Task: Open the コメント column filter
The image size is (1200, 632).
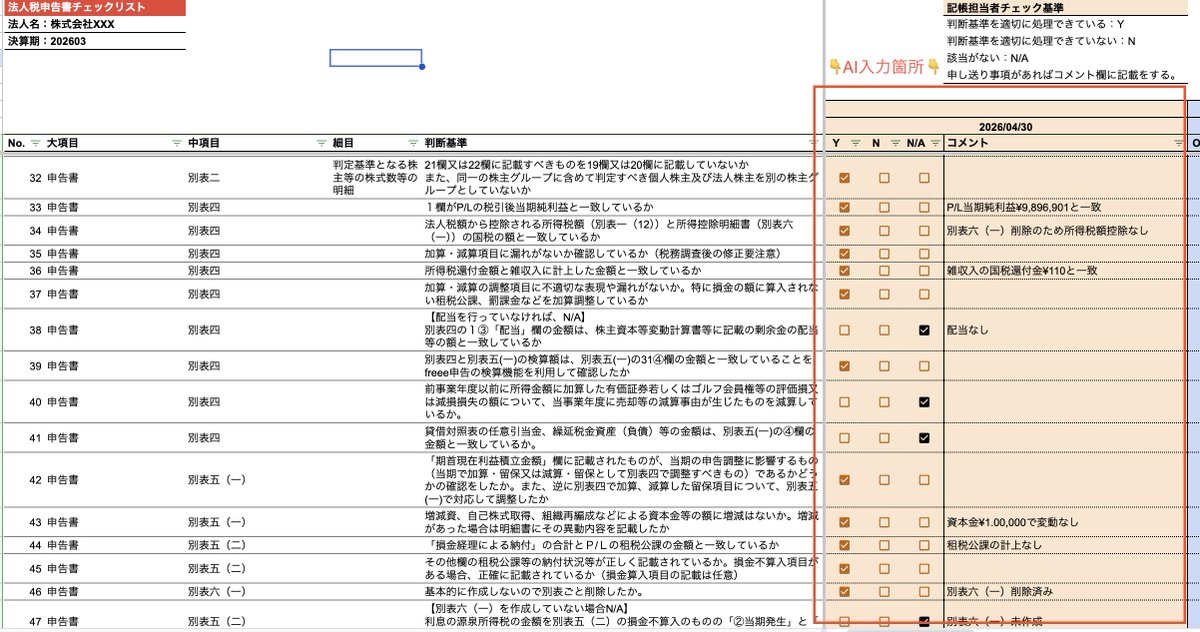Action: point(1178,143)
